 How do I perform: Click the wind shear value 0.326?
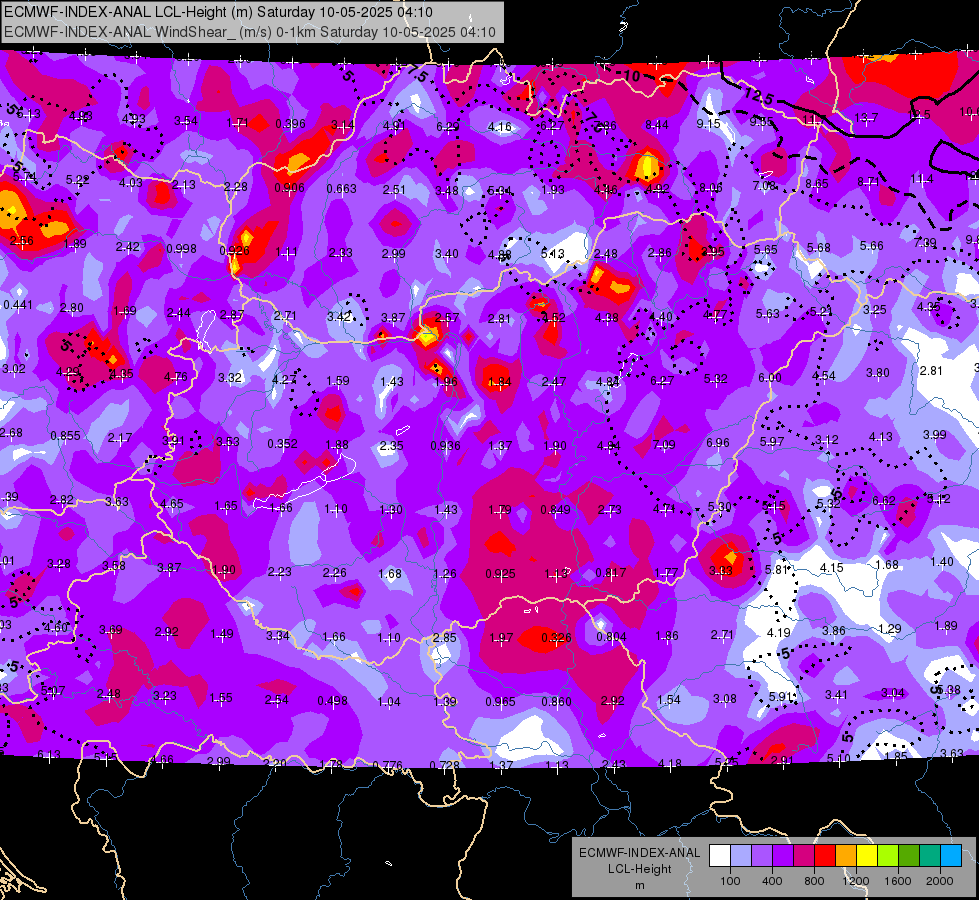[556, 637]
